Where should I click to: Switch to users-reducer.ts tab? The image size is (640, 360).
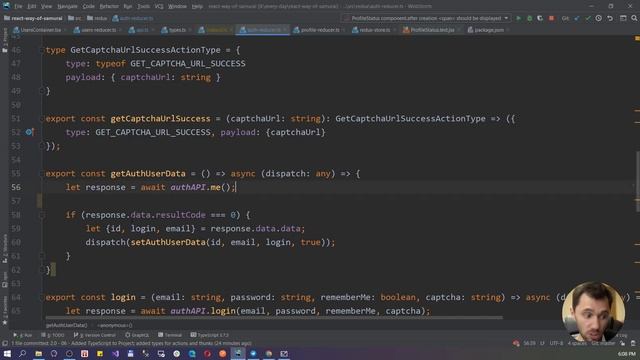98,30
